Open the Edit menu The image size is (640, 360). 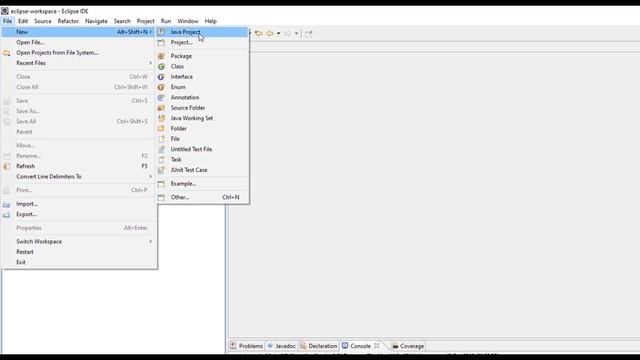23,21
